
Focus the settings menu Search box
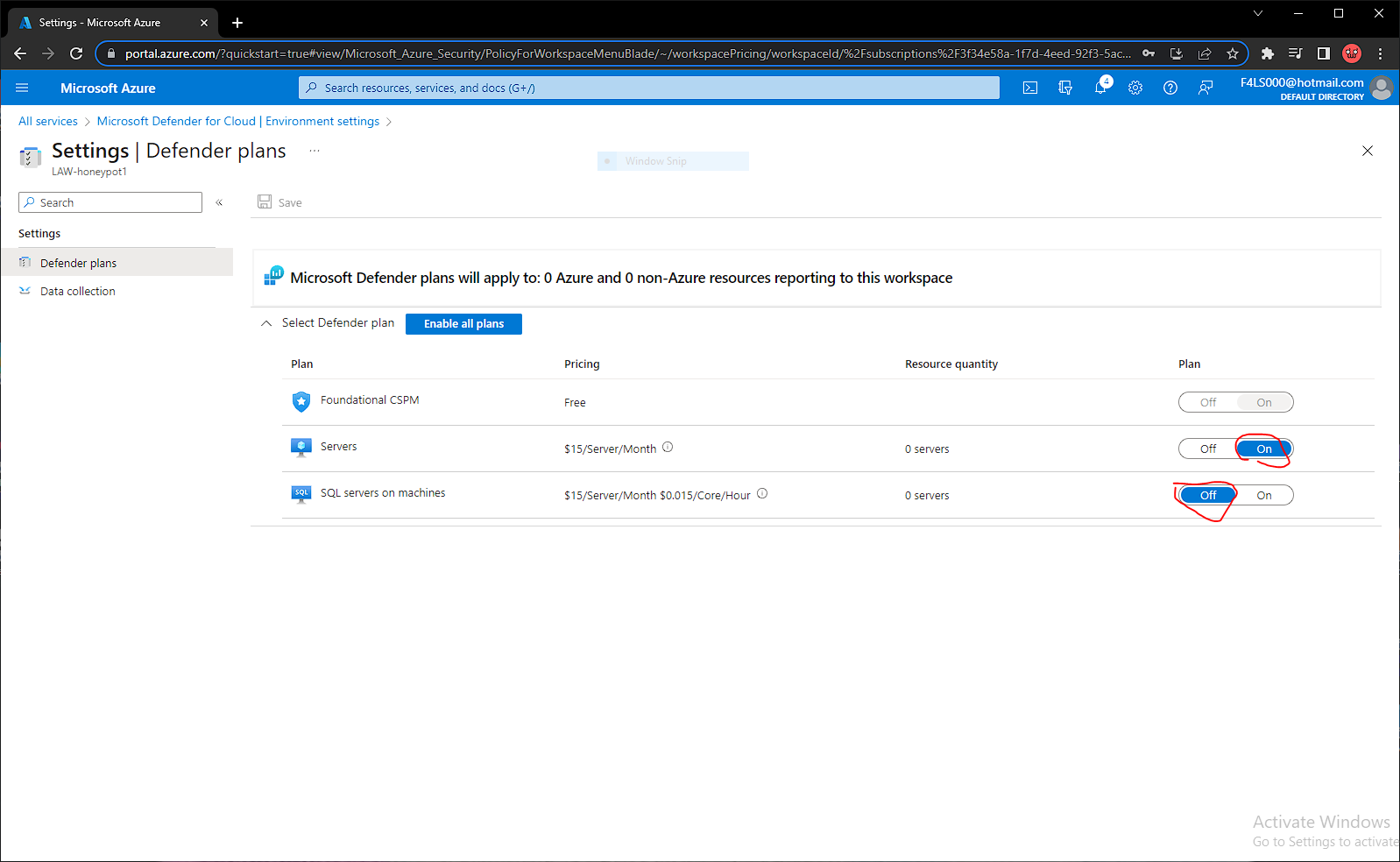tap(110, 202)
